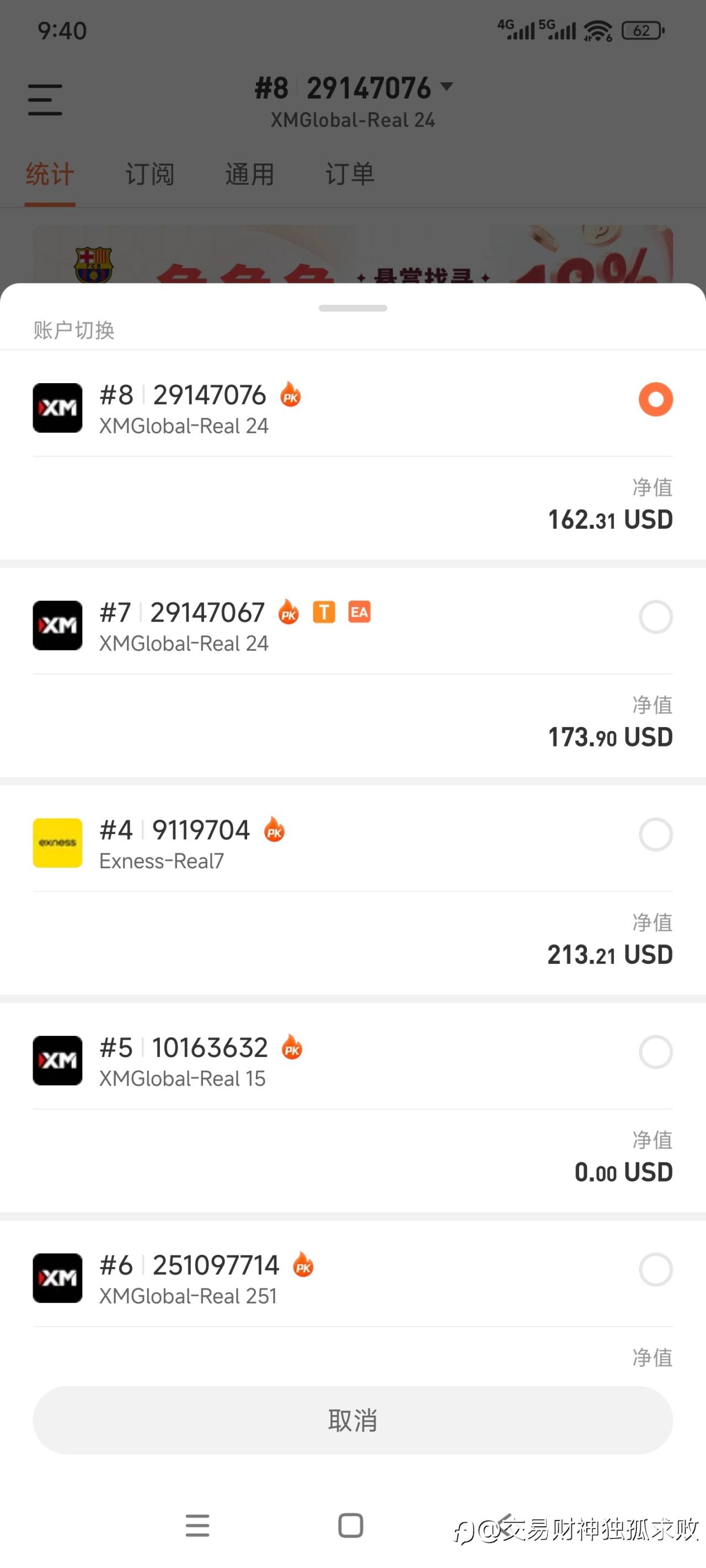Tap the EA badge on account #7
Screen dimensions: 706x1568
click(360, 613)
